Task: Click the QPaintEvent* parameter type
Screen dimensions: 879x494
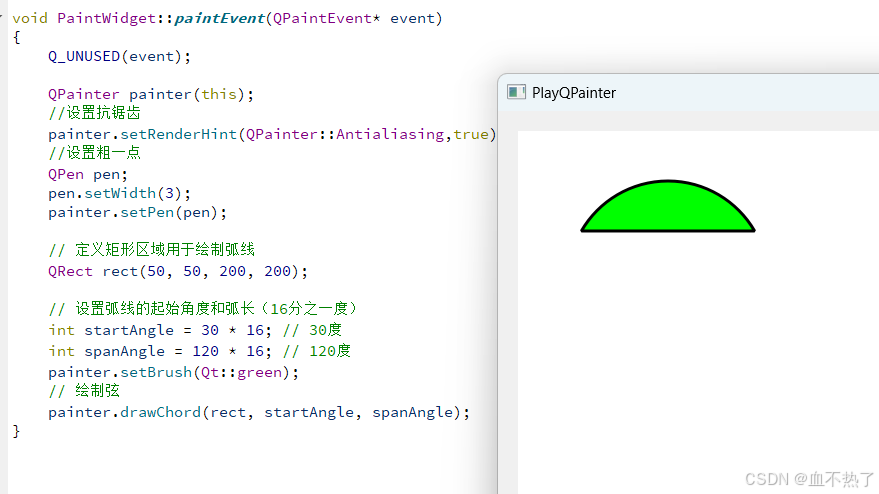Action: point(326,19)
